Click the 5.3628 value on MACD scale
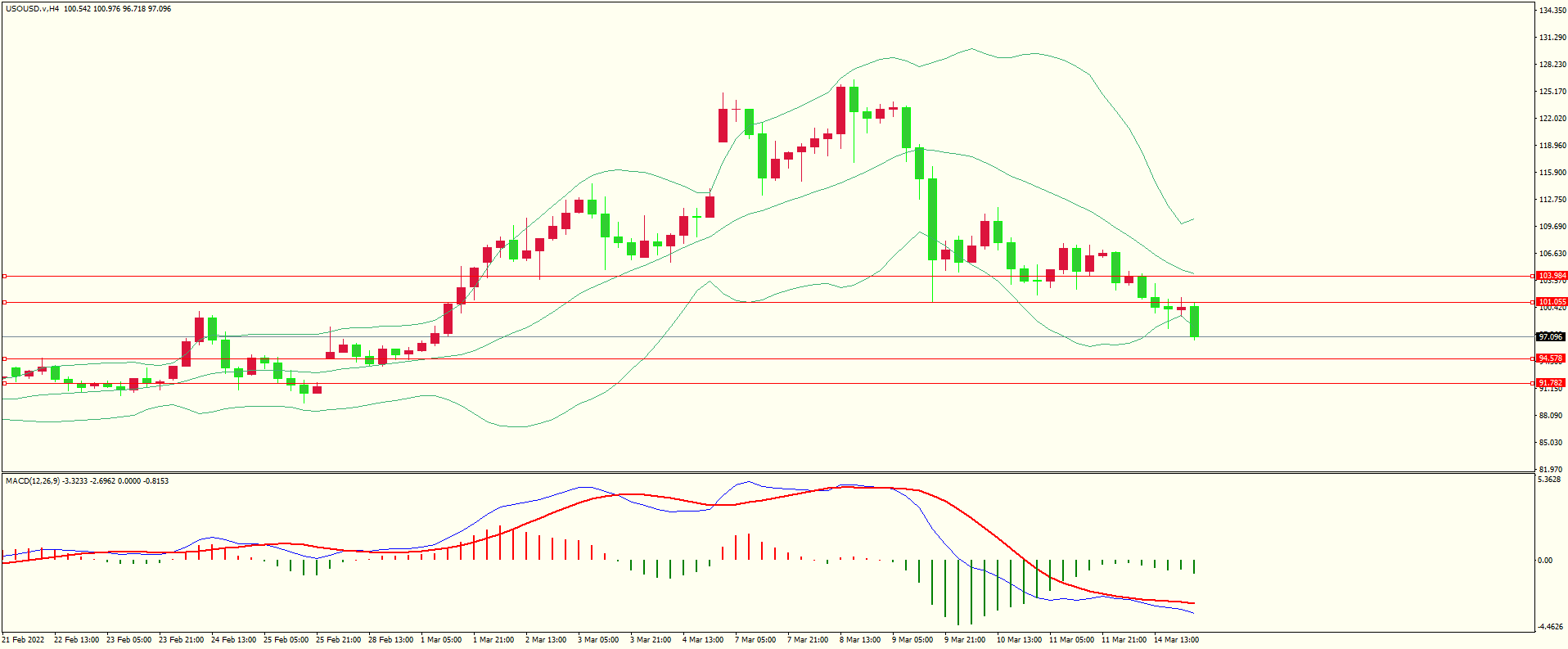 [1549, 480]
